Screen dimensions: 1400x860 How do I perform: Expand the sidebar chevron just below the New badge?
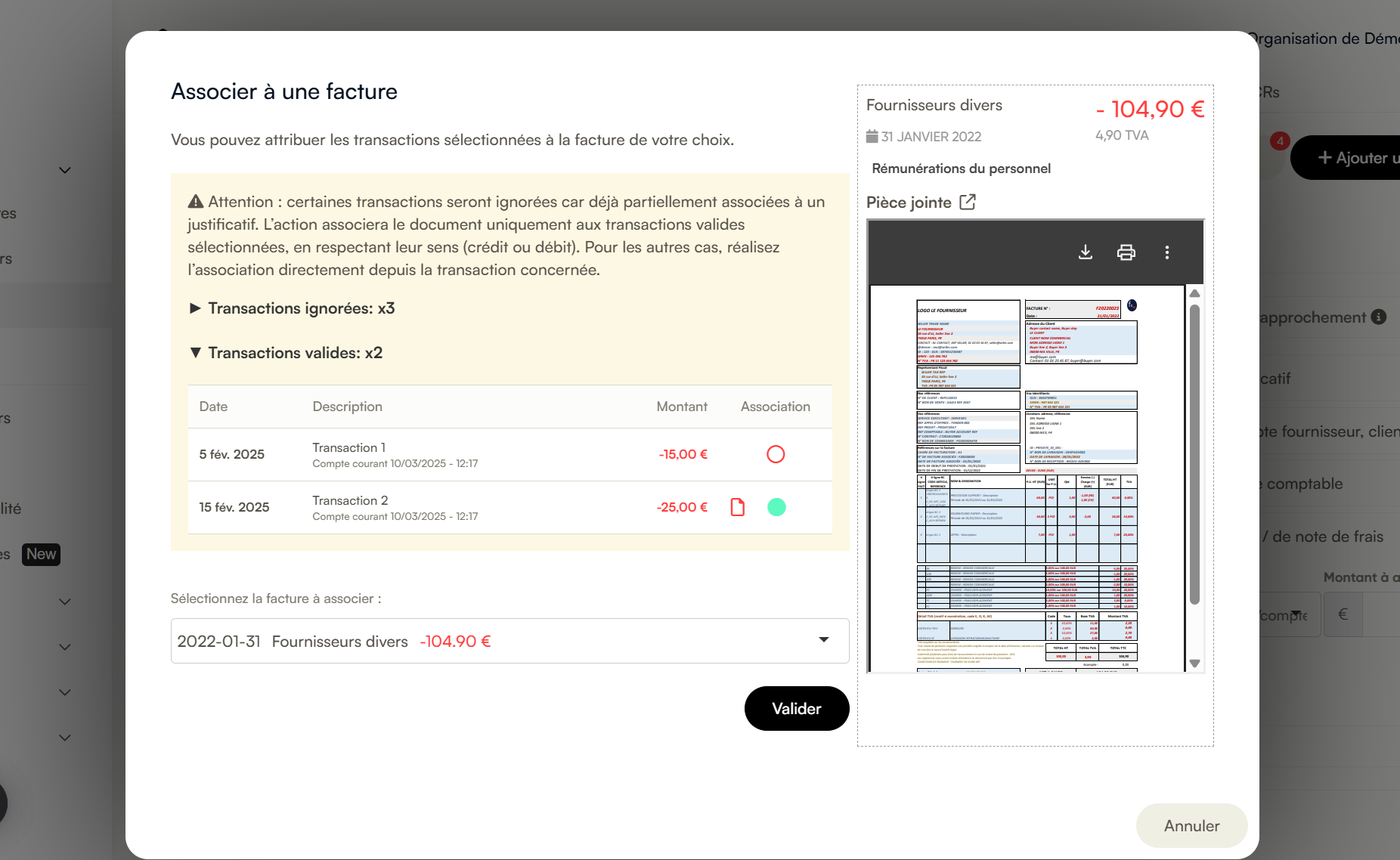tap(65, 602)
